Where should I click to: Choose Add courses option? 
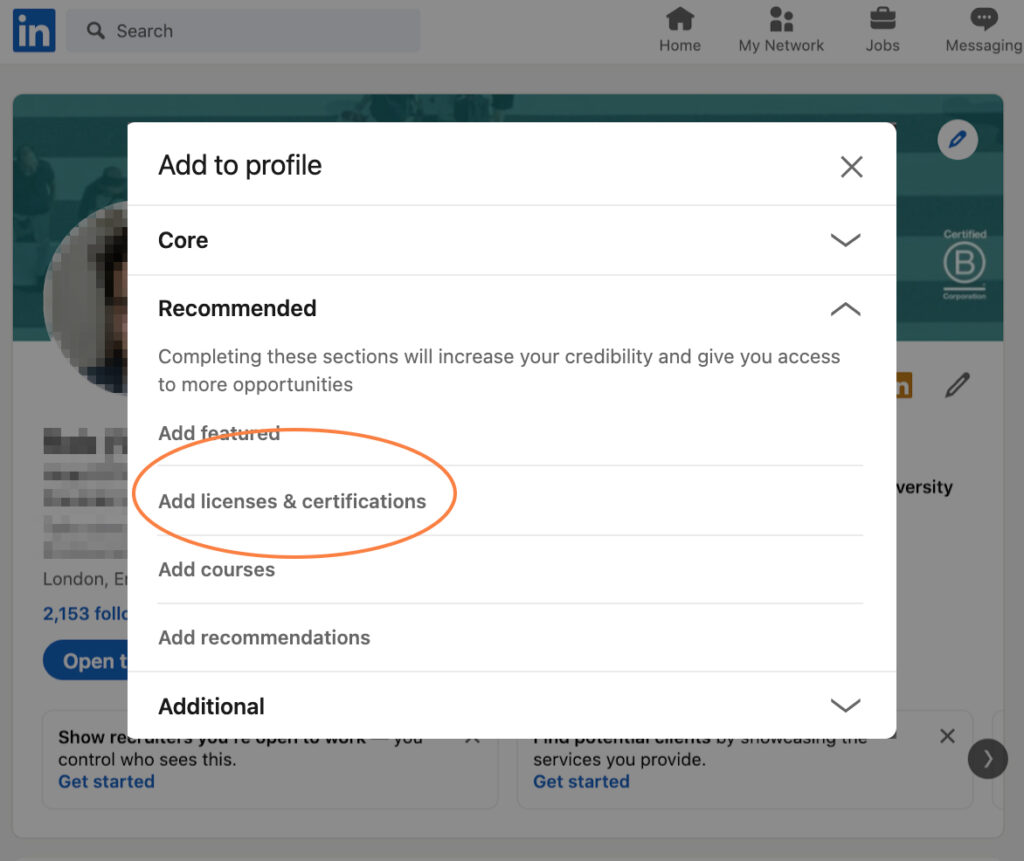coord(216,570)
